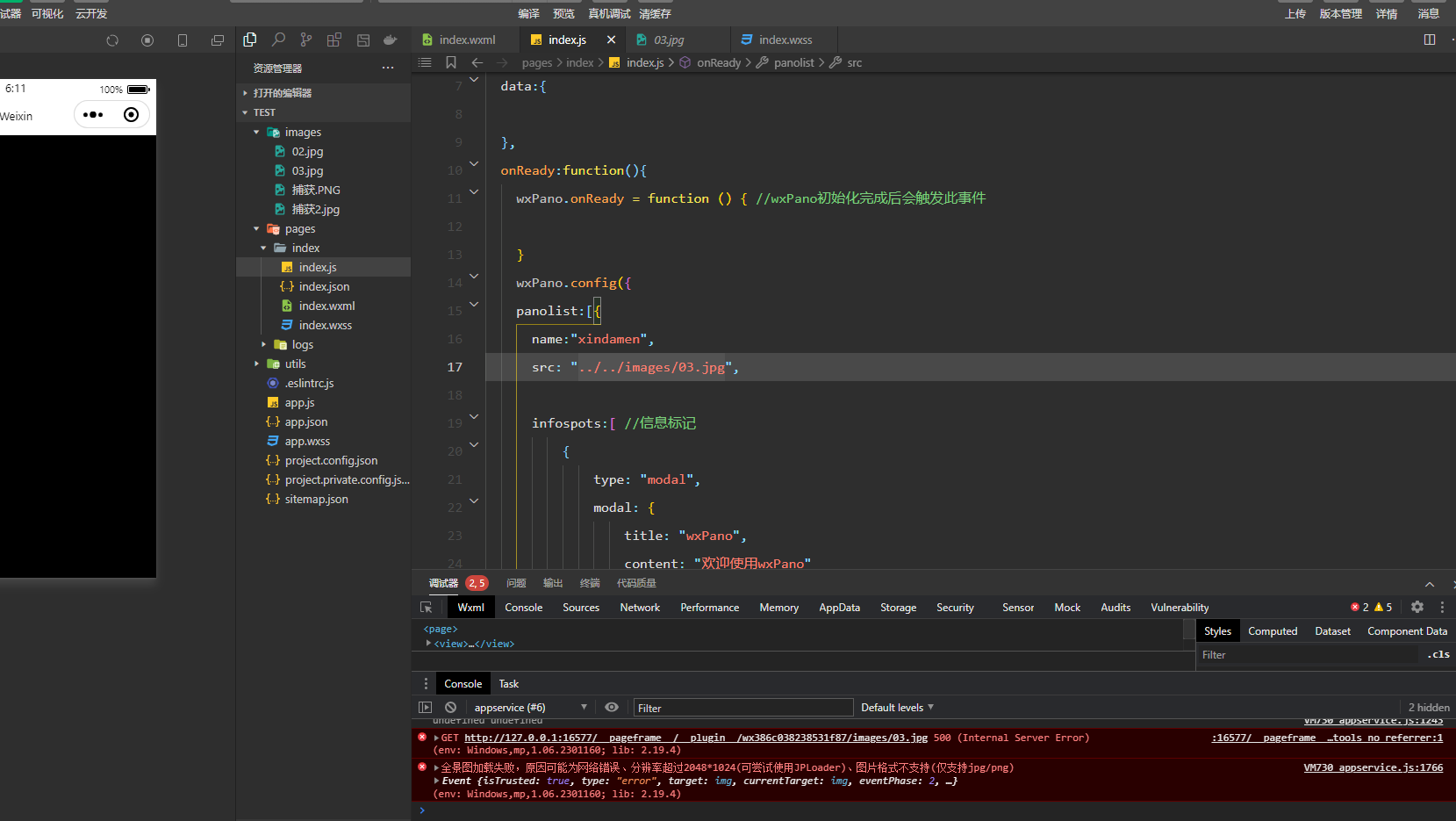
Task: Activate the WXML element inspector icon
Action: click(427, 608)
